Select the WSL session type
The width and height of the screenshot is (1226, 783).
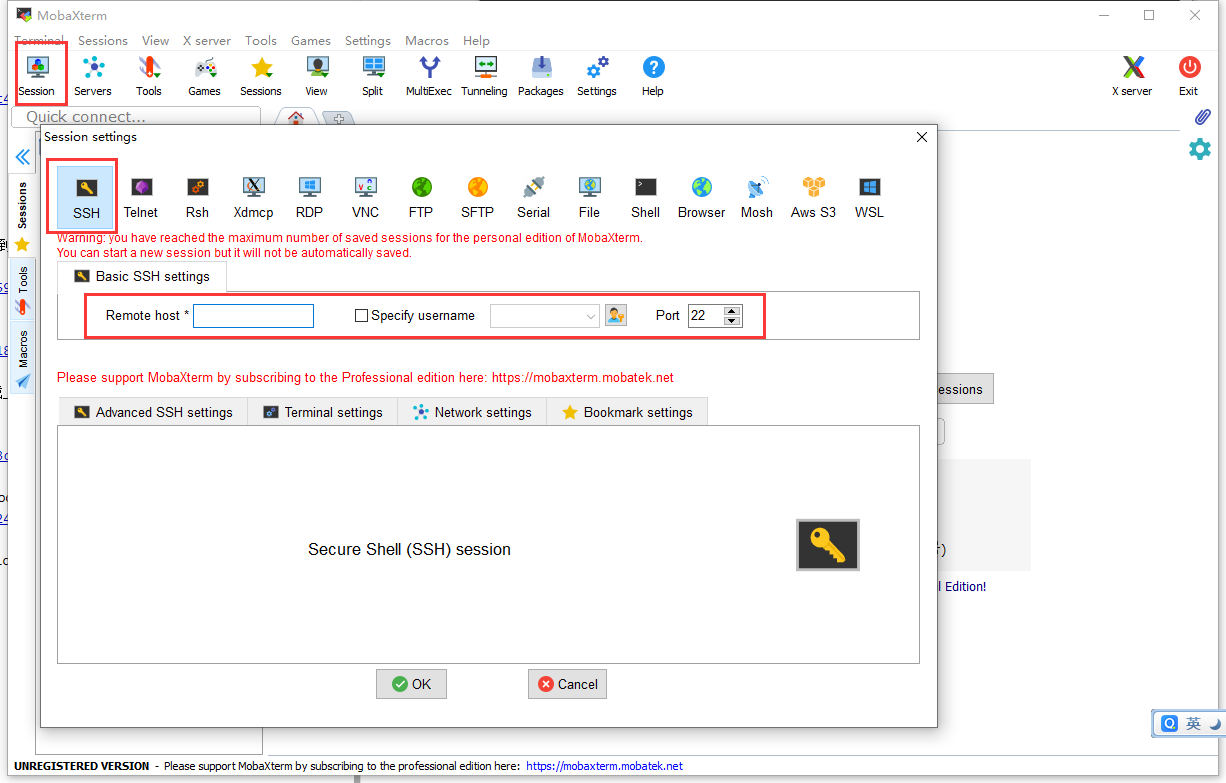pos(869,197)
